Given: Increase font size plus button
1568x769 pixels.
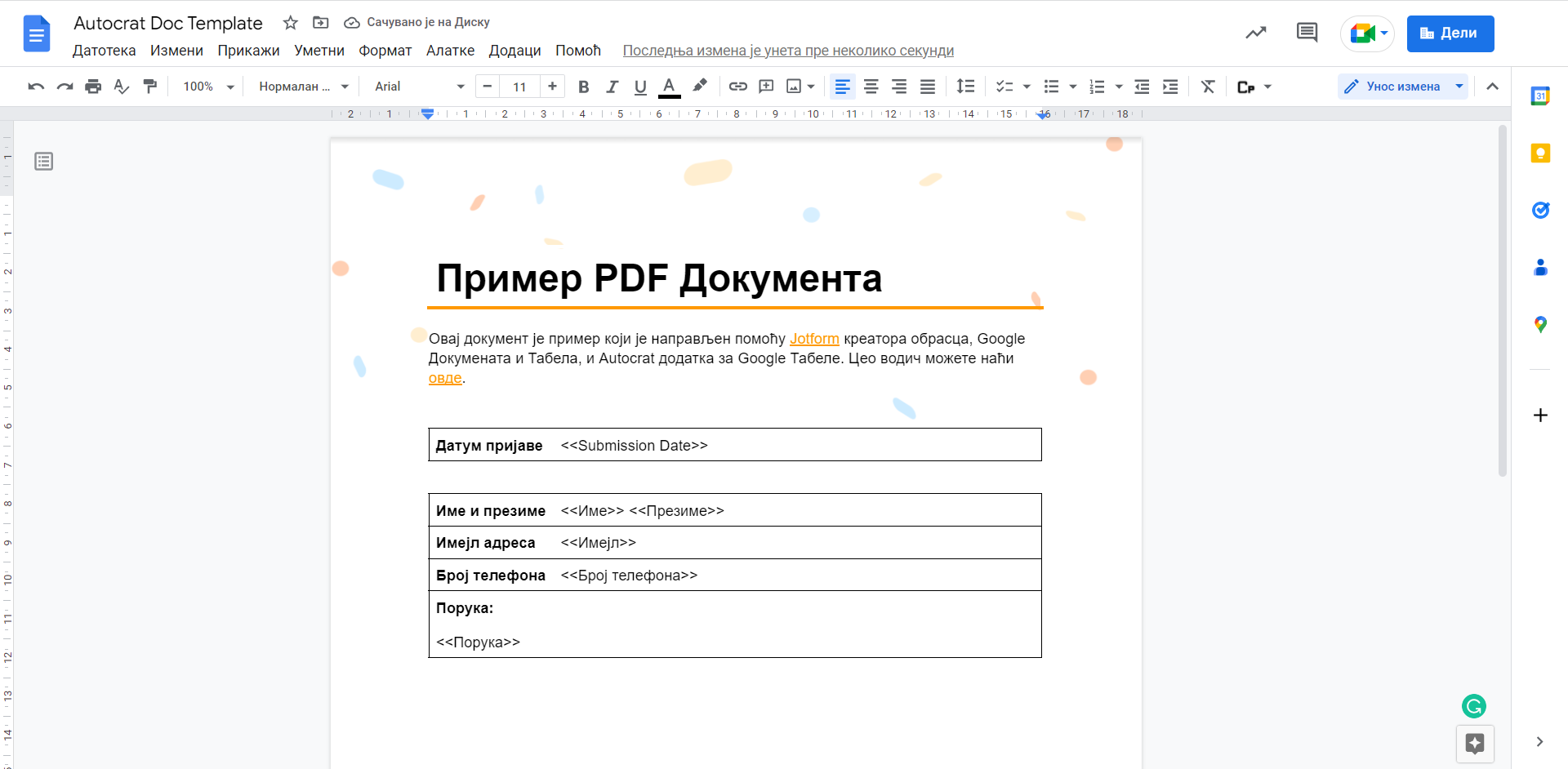Looking at the screenshot, I should click(553, 87).
